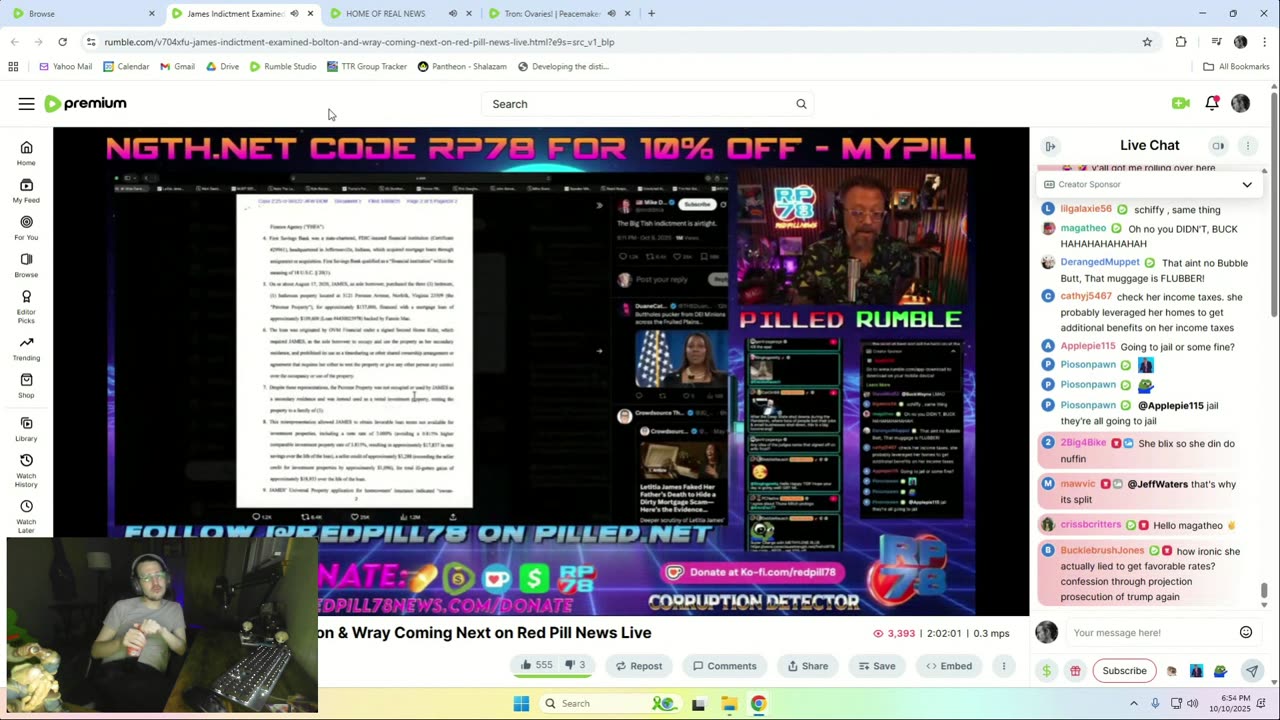This screenshot has height=720, width=1280.
Task: Open the notifications bell
Action: (x=1212, y=103)
